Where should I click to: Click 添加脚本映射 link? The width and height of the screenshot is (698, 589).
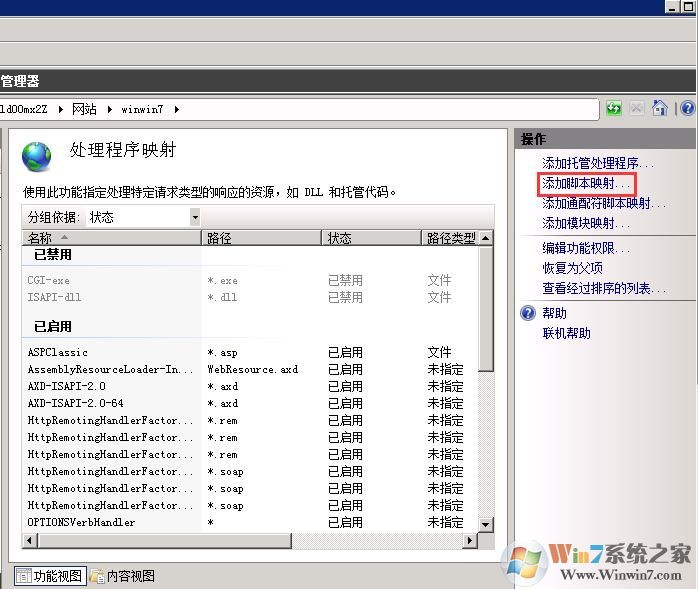click(586, 184)
